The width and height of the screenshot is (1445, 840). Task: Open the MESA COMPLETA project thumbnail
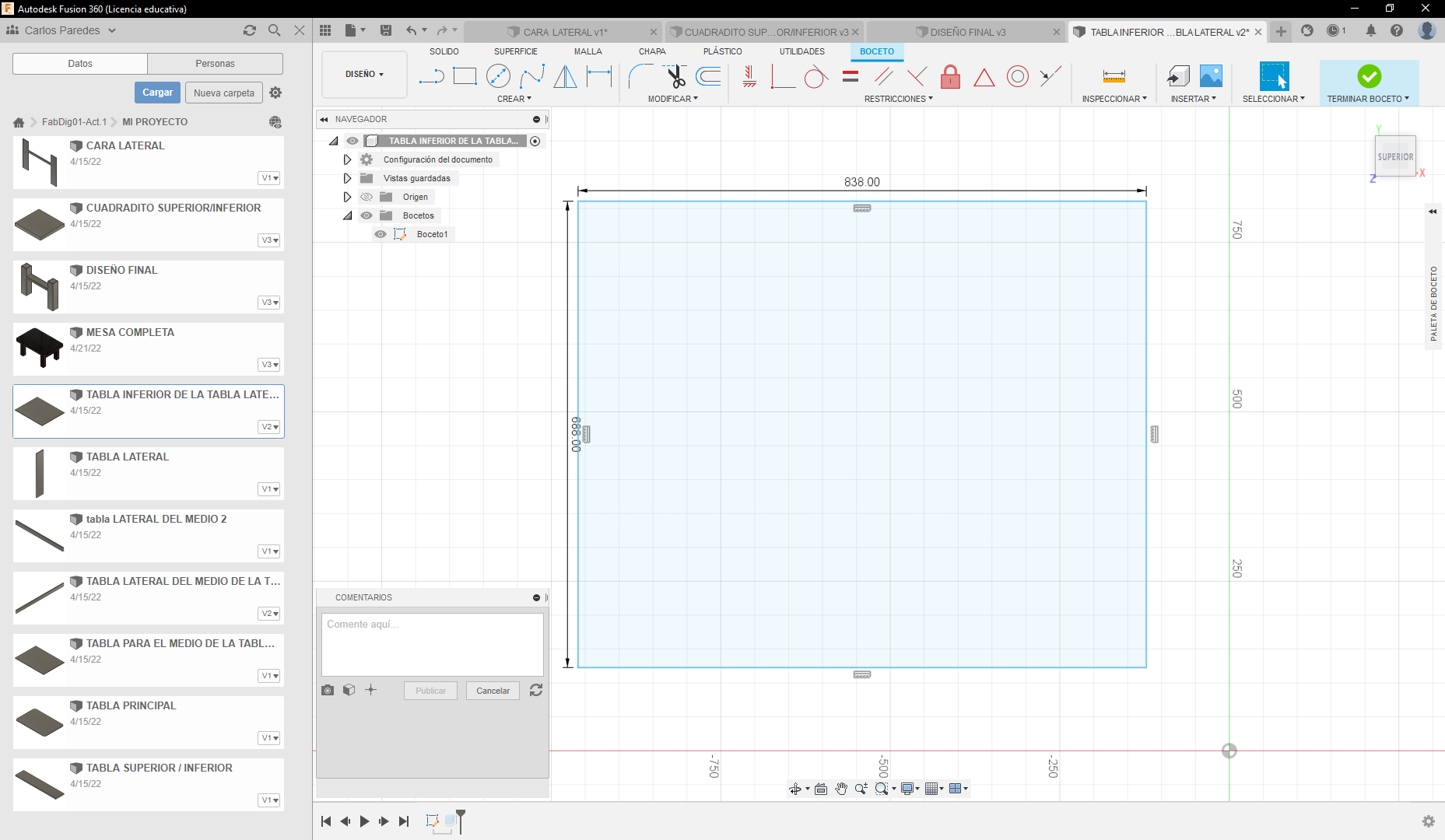[40, 348]
